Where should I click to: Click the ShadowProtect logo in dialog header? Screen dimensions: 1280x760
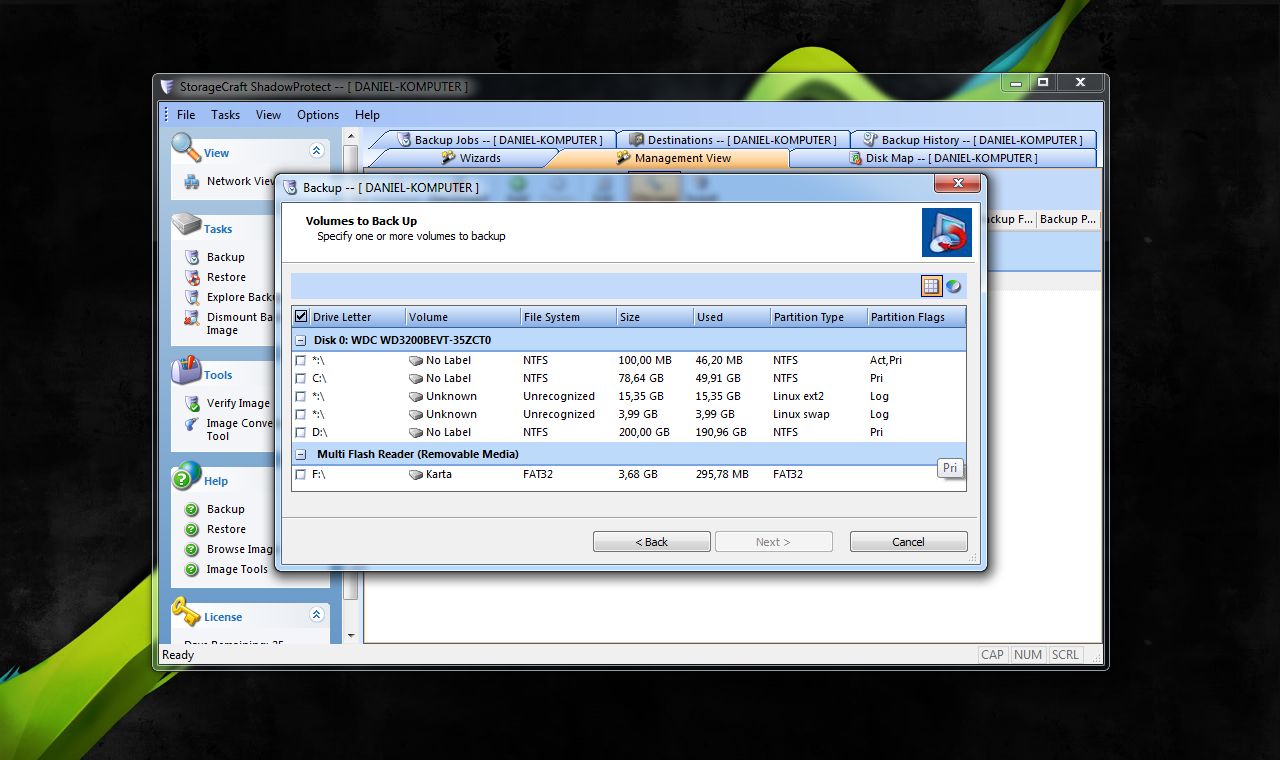[946, 232]
